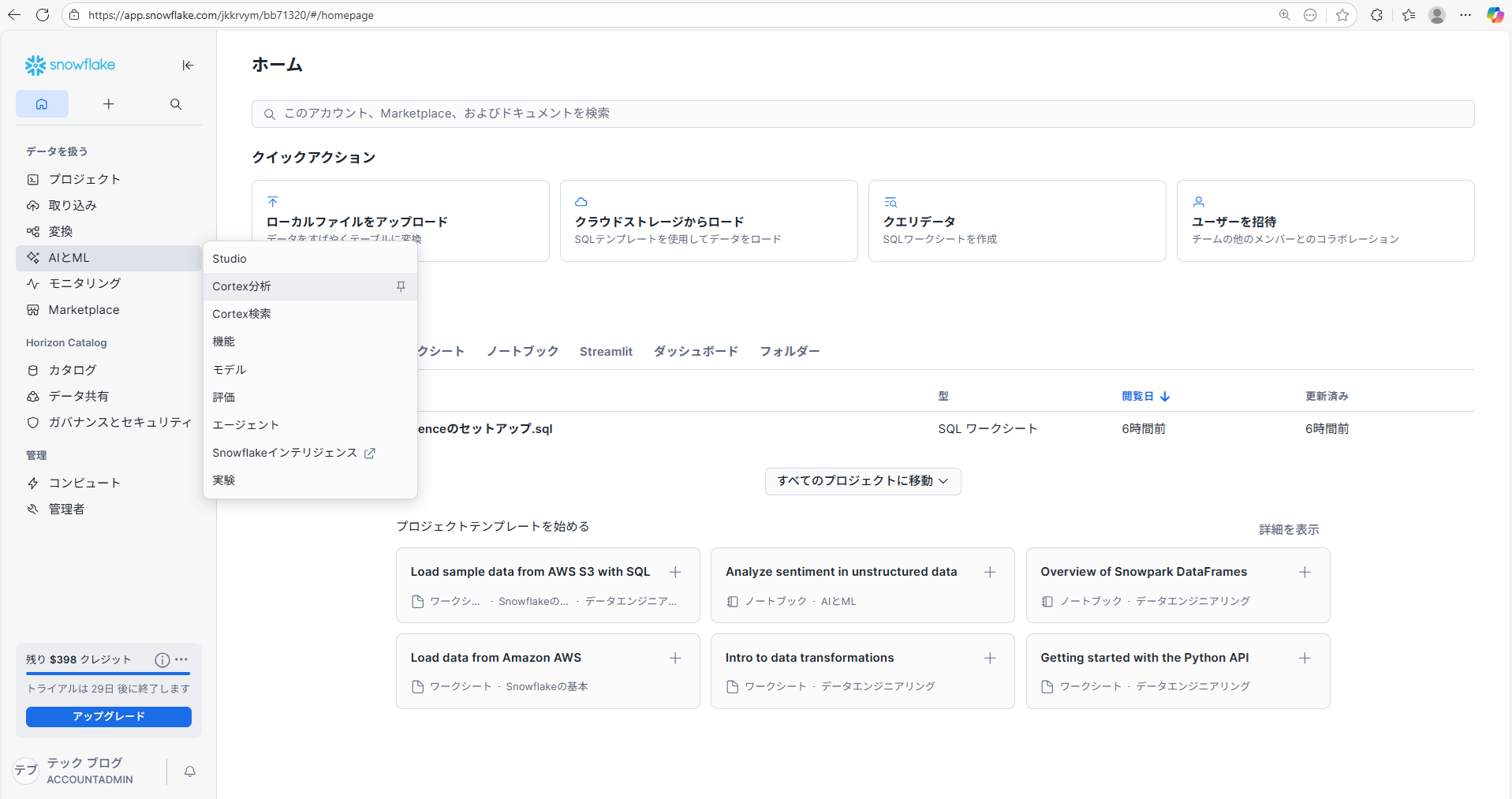The height and width of the screenshot is (799, 1512).
Task: Click the account and Marketplace search field
Action: 863,114
